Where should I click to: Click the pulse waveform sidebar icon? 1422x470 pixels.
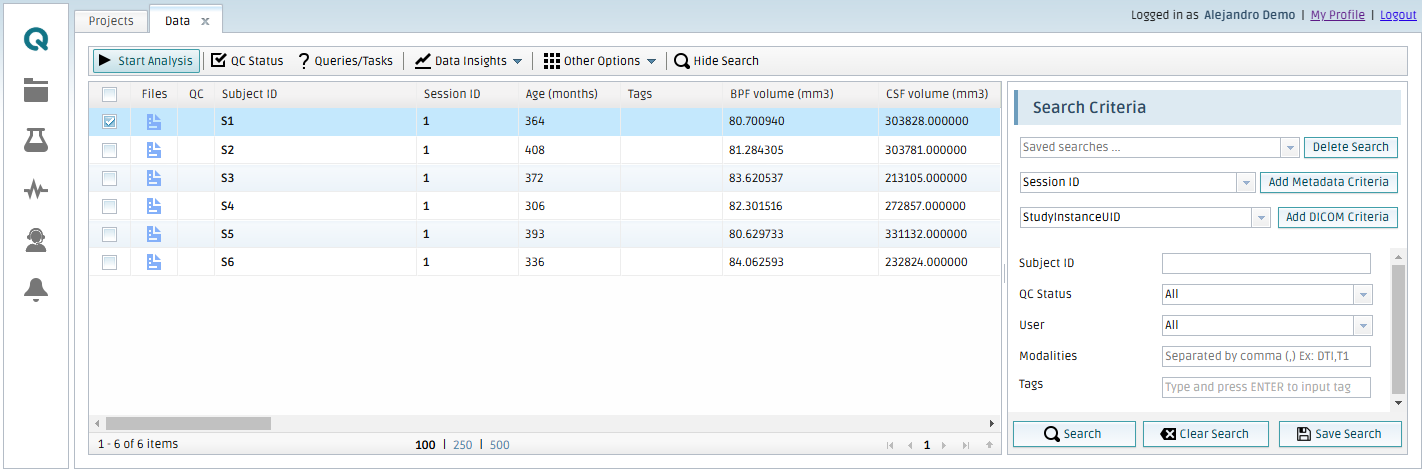coord(36,190)
